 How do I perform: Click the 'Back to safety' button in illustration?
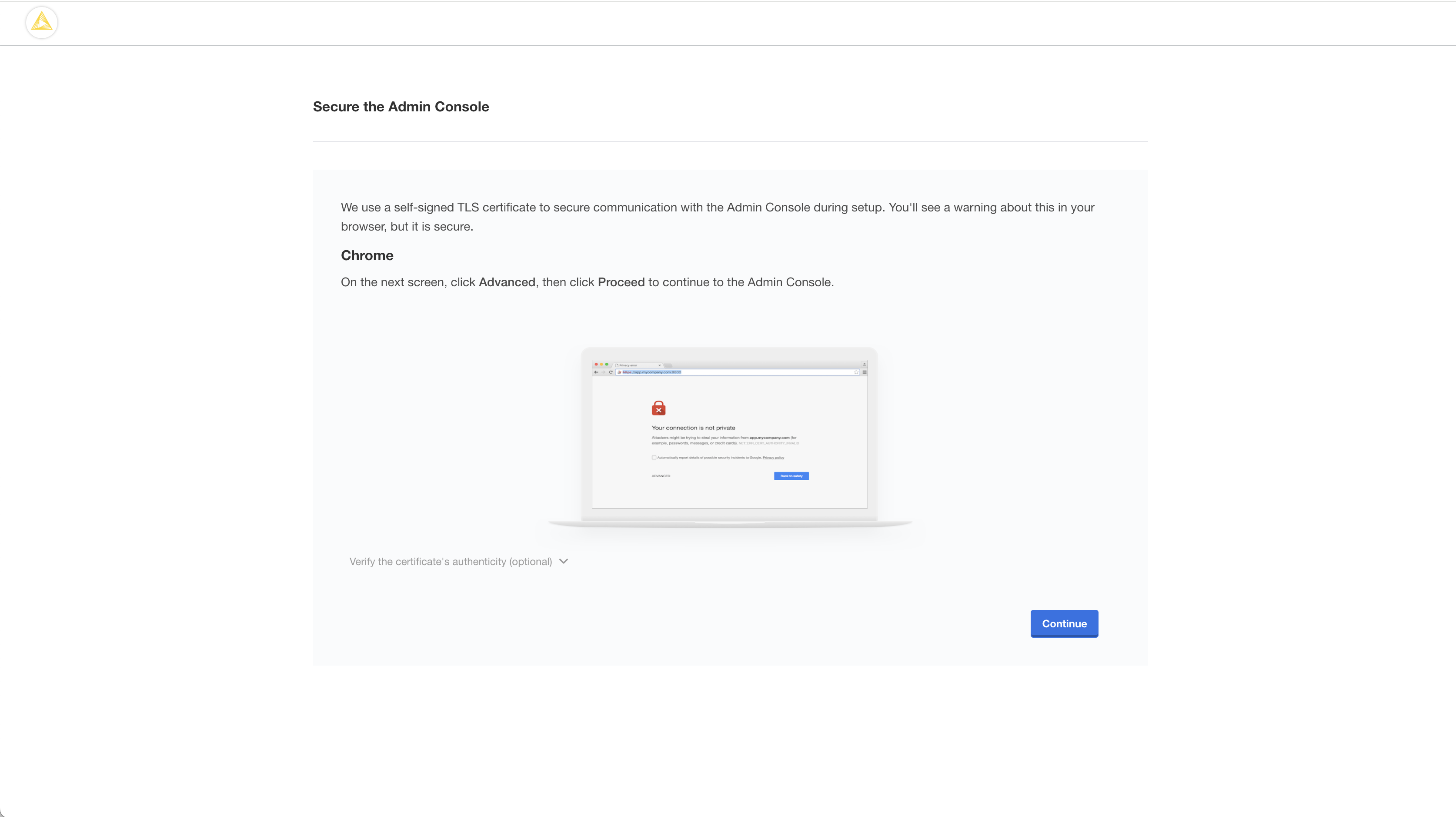[x=791, y=476]
